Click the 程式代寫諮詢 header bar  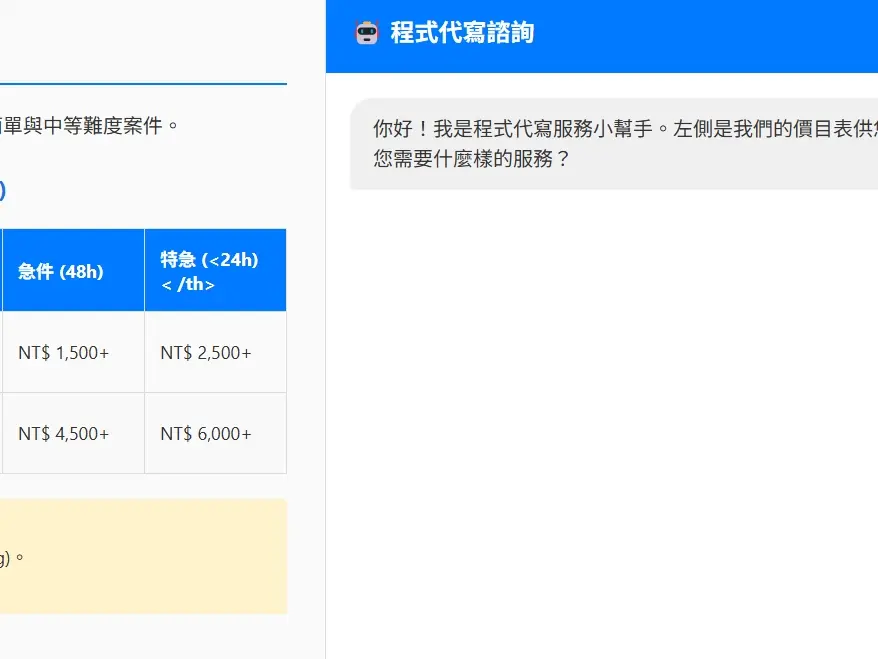coord(600,32)
